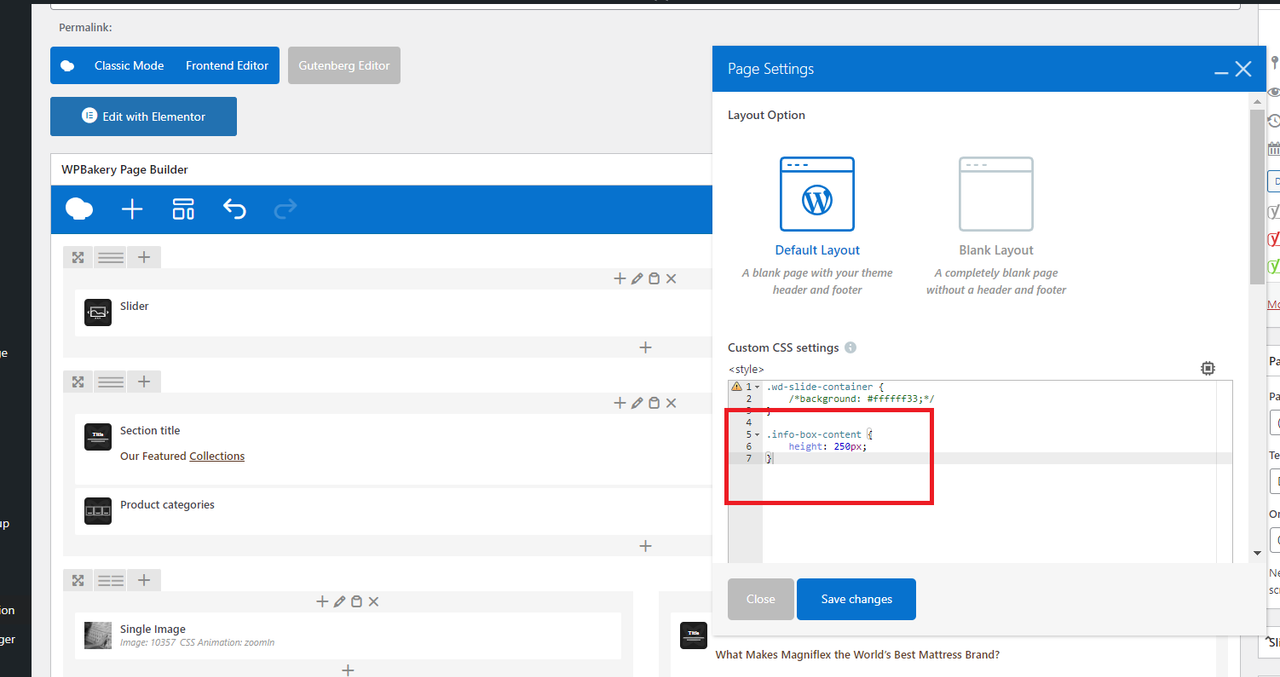Screen dimensions: 1280x677
Task: Collapse code fold arrow on line 5
Action: pyautogui.click(x=758, y=435)
